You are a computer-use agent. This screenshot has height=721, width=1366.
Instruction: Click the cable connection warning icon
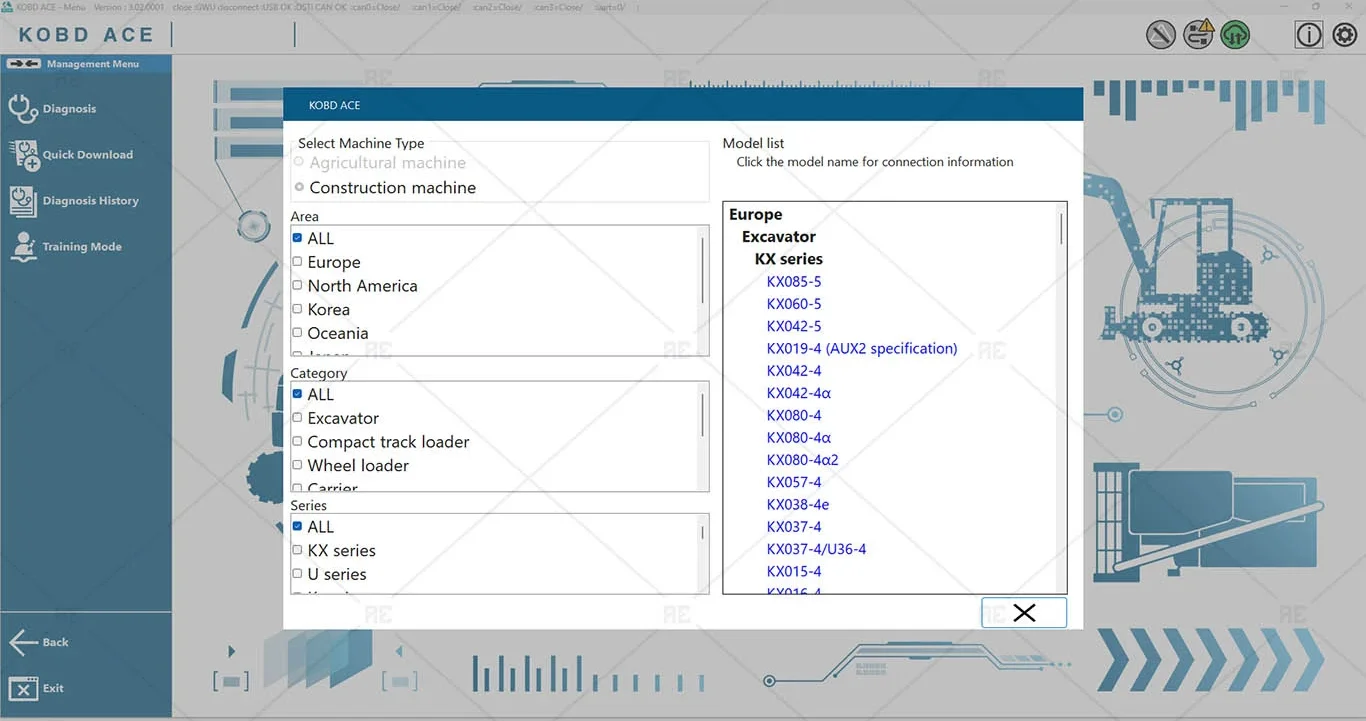pyautogui.click(x=1198, y=35)
